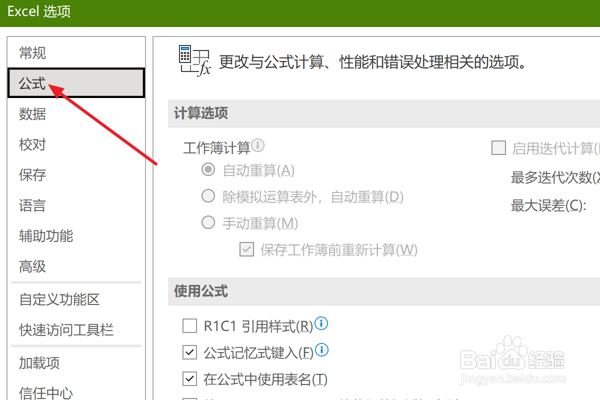Click the 使用公式 section header
The height and width of the screenshot is (400, 600).
[x=384, y=291]
